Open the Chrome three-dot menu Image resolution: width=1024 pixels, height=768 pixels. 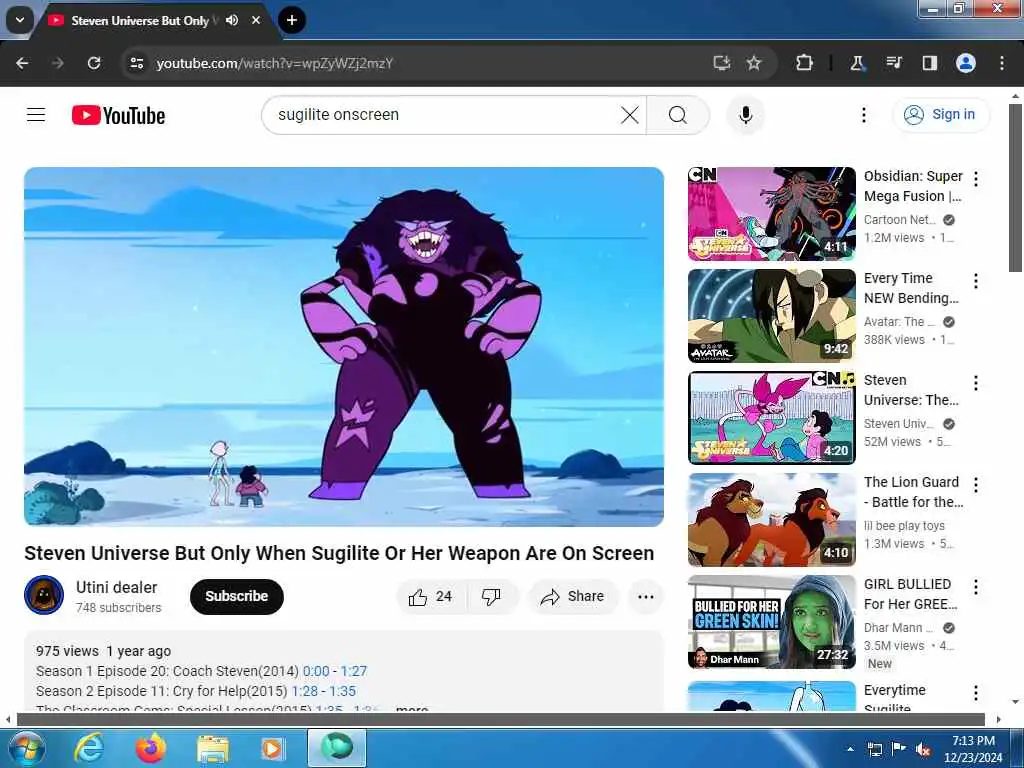coord(1002,63)
